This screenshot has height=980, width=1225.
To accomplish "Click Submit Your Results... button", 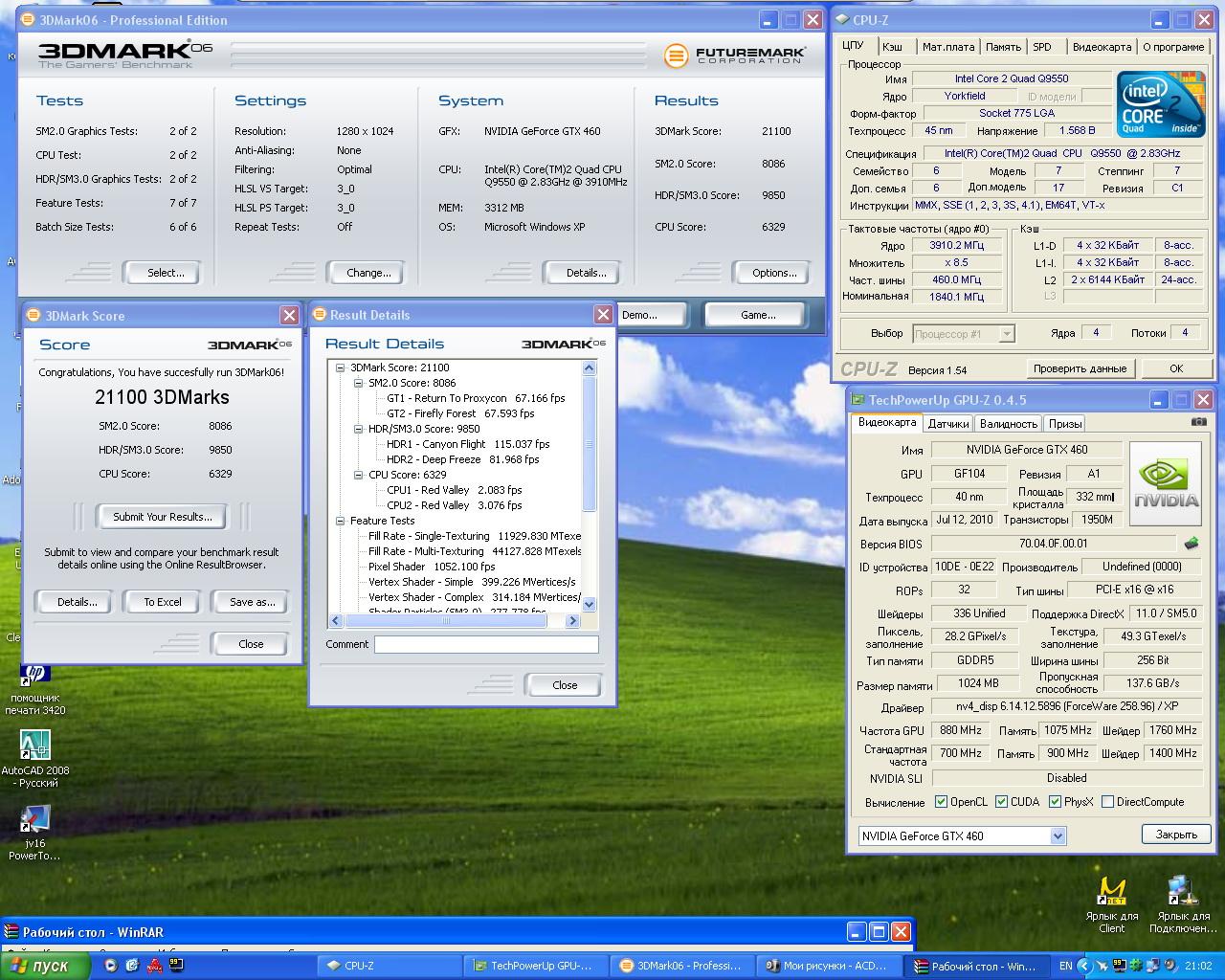I will pyautogui.click(x=163, y=517).
